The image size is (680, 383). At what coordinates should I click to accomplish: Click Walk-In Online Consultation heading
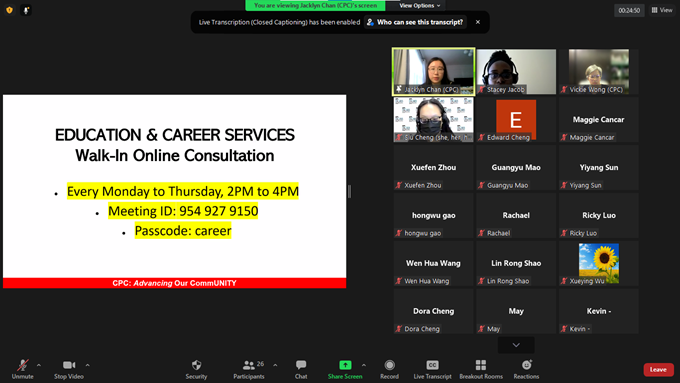coord(175,155)
